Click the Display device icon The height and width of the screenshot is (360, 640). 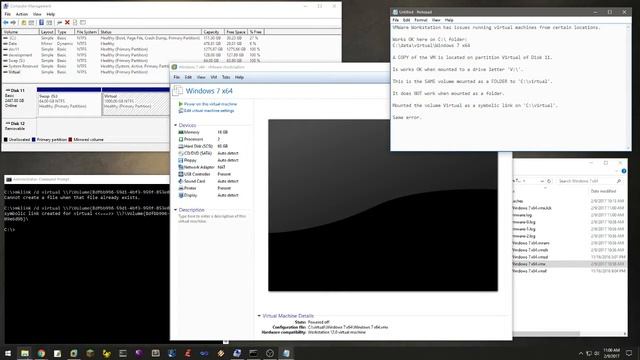(x=181, y=195)
